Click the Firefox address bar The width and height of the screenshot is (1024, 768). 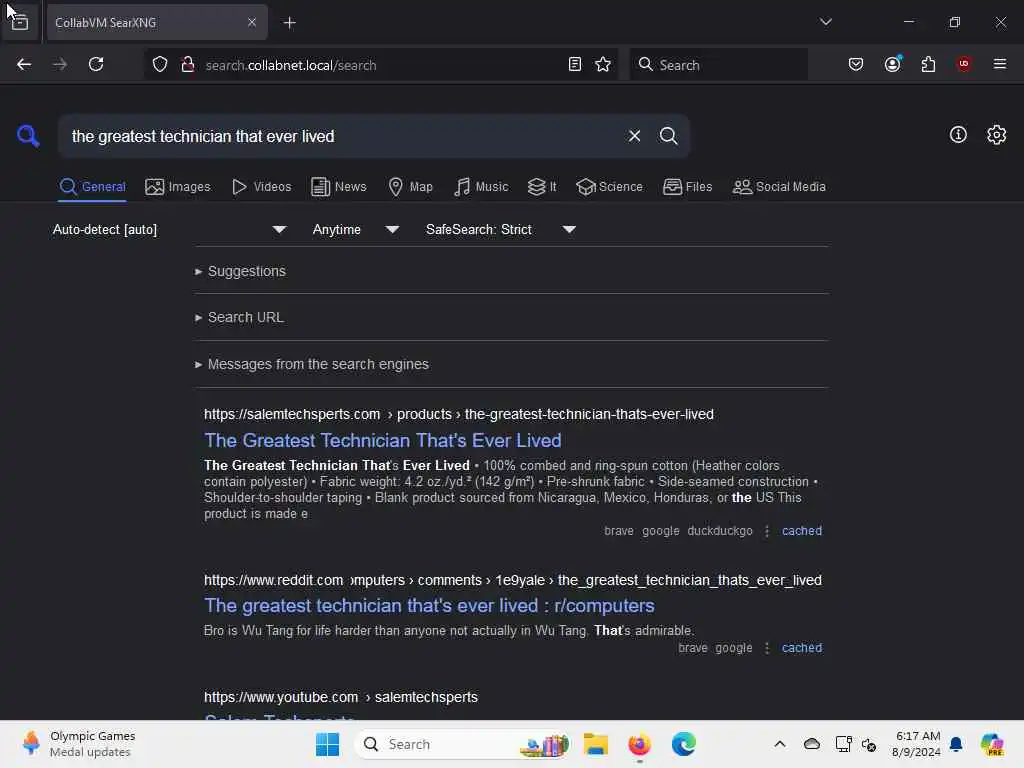point(381,65)
